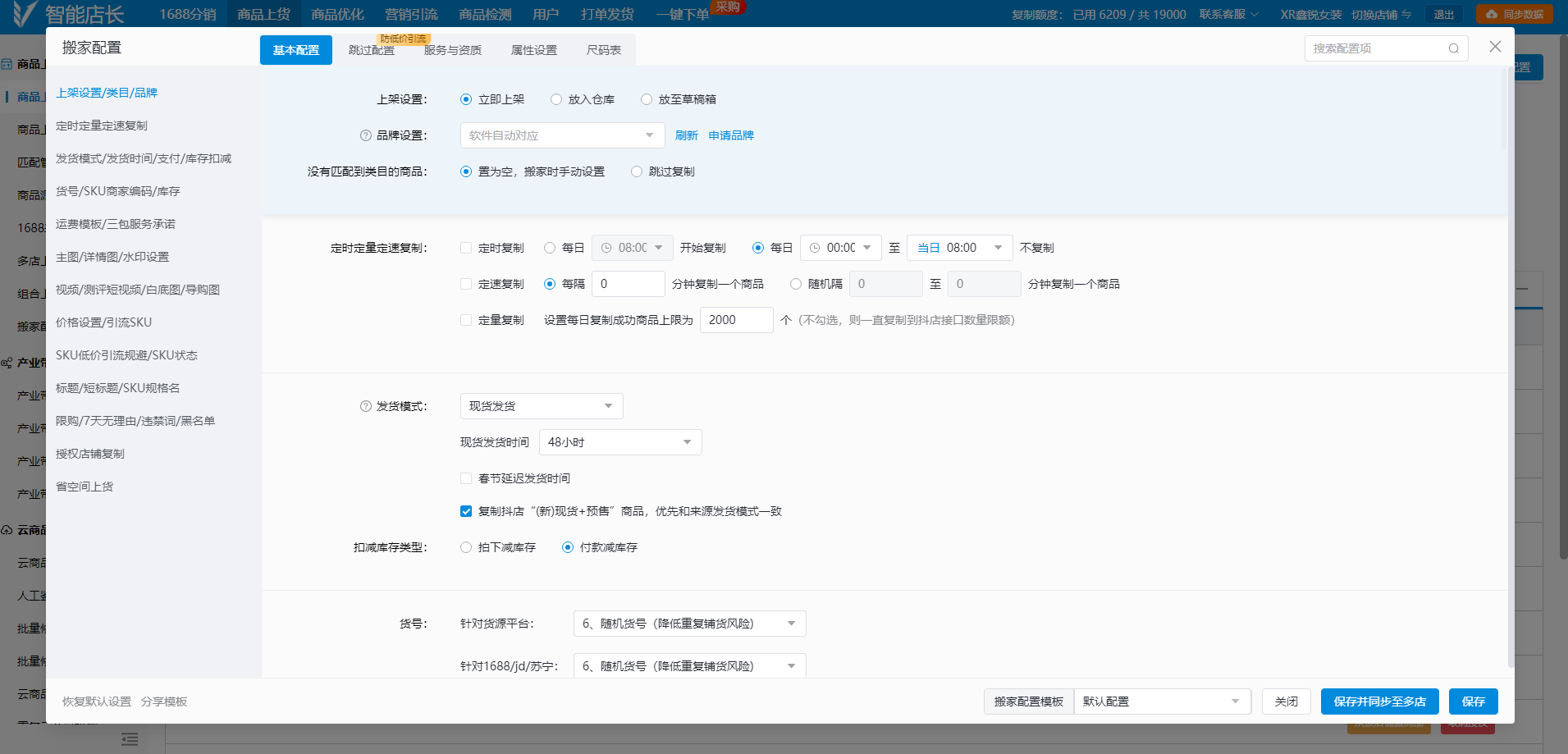Click the clock icon in 08:00 time picker
This screenshot has height=754, width=1568.
pos(606,248)
